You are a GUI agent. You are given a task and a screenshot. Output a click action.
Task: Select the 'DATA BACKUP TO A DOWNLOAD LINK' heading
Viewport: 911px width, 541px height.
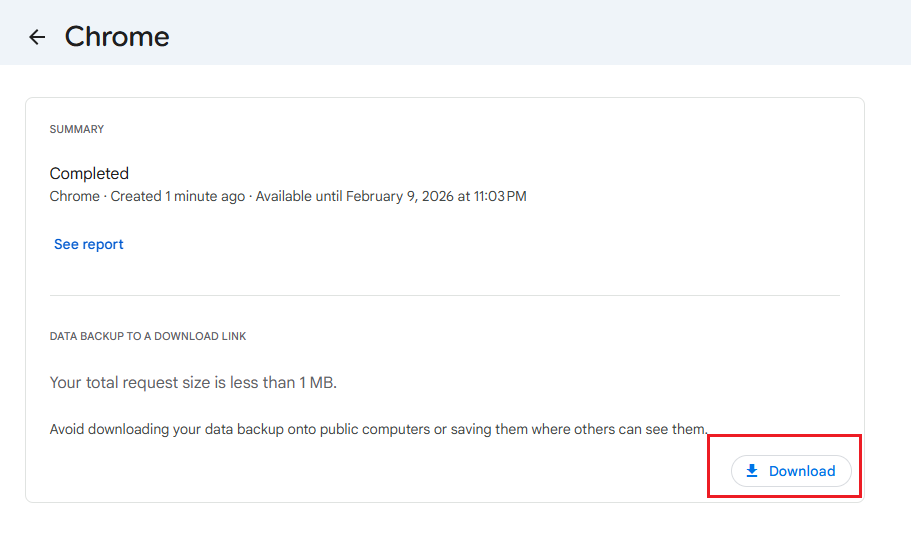coord(148,336)
